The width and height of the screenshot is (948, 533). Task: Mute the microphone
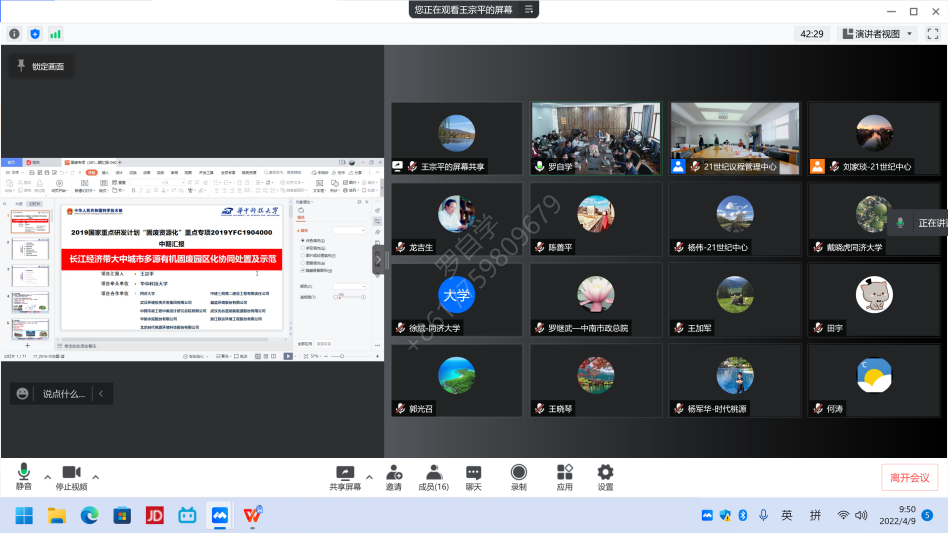(x=23, y=476)
